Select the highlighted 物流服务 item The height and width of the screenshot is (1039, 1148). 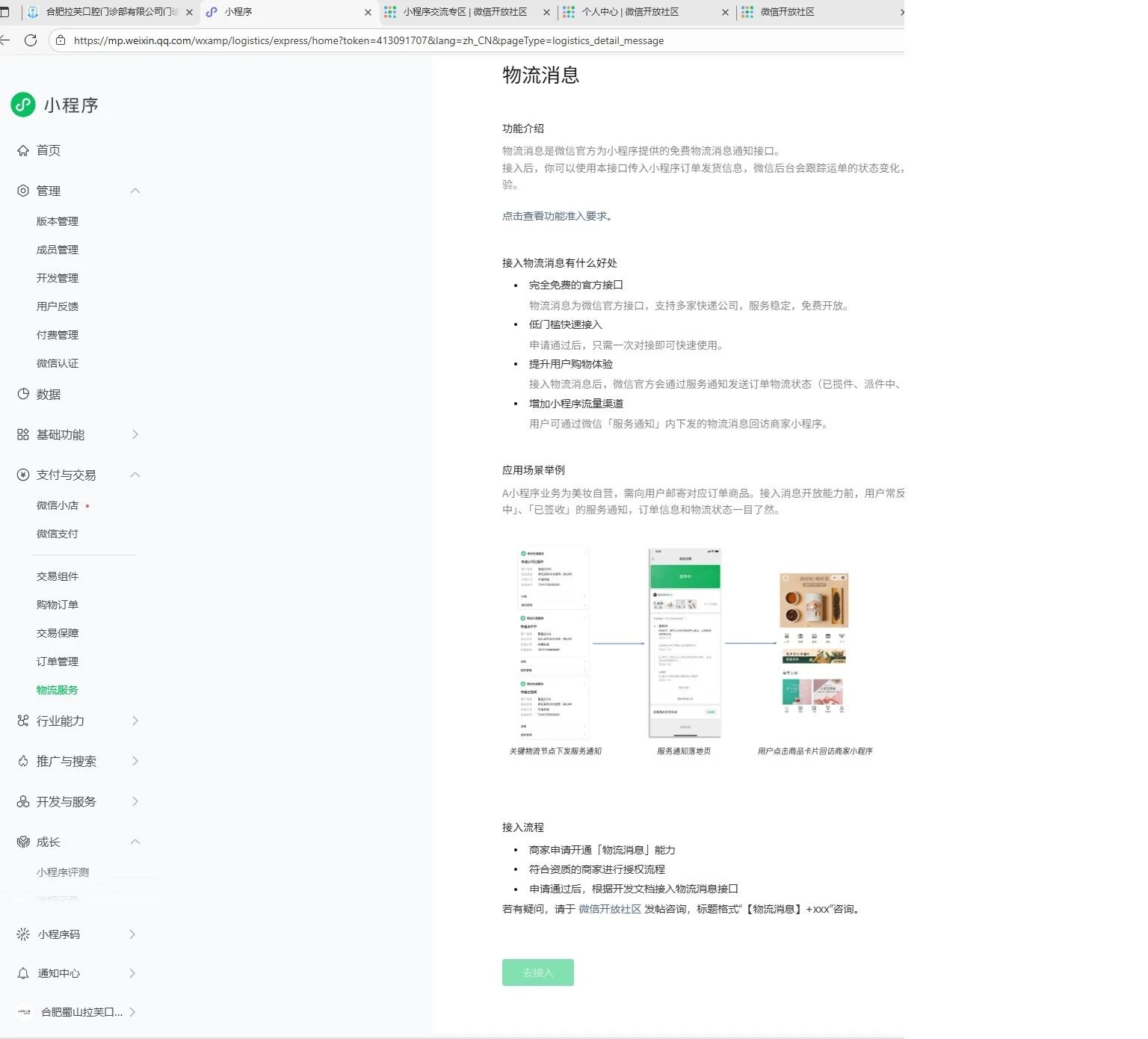[58, 690]
